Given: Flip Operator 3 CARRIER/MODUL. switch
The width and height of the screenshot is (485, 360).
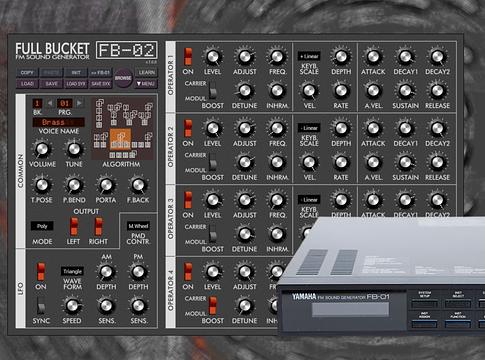Looking at the screenshot, I should [x=213, y=234].
